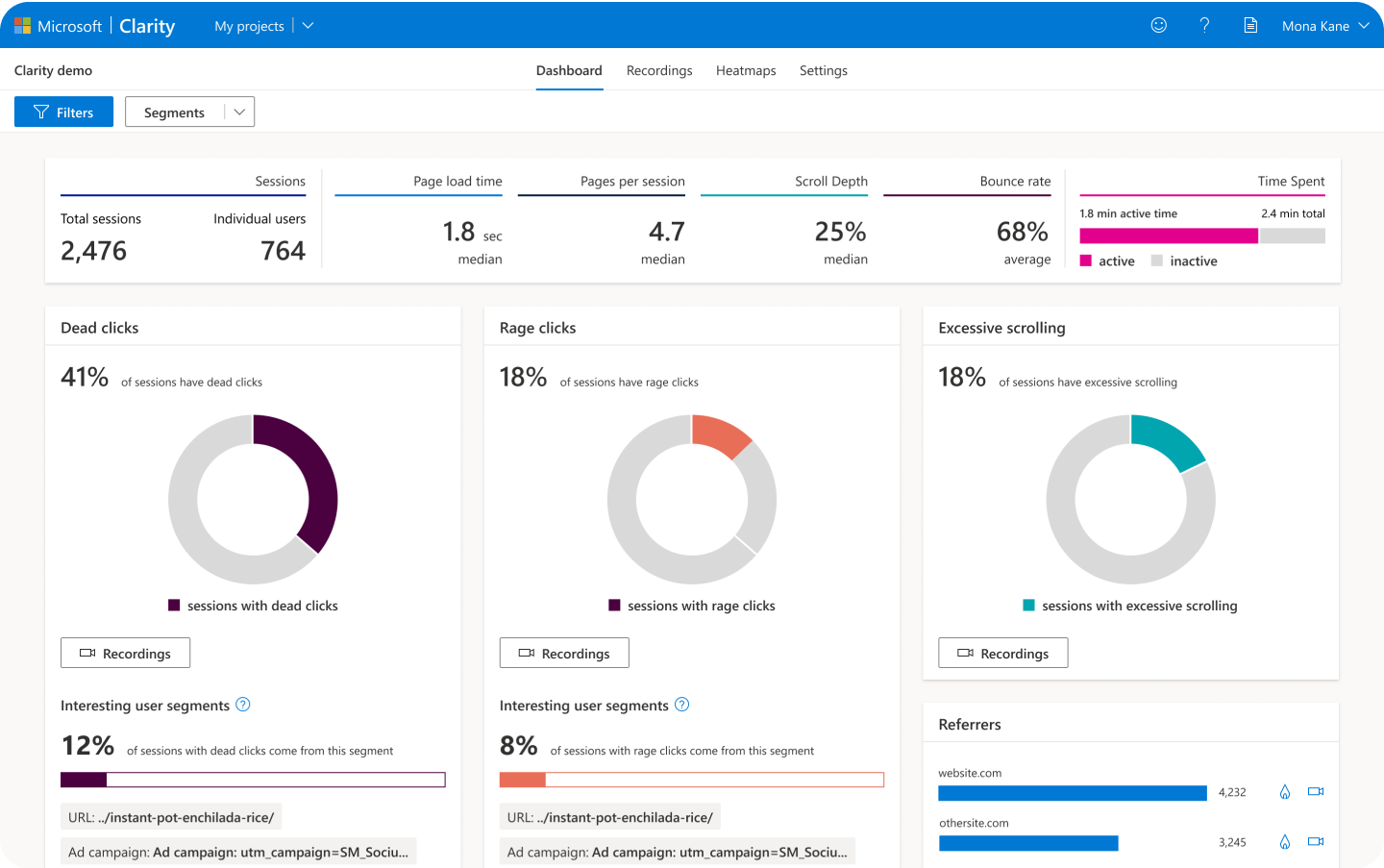Click the Microsoft Clarity logo
1384x868 pixels.
[95, 26]
